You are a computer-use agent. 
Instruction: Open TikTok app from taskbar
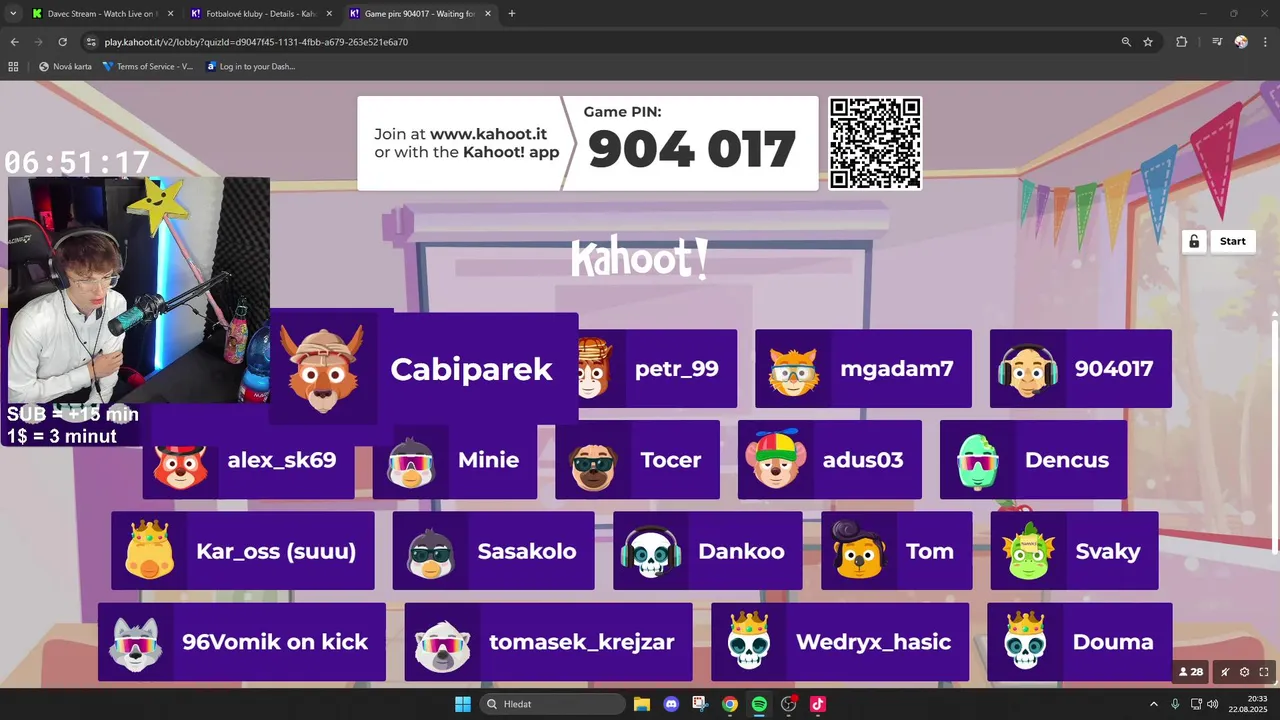pyautogui.click(x=818, y=704)
